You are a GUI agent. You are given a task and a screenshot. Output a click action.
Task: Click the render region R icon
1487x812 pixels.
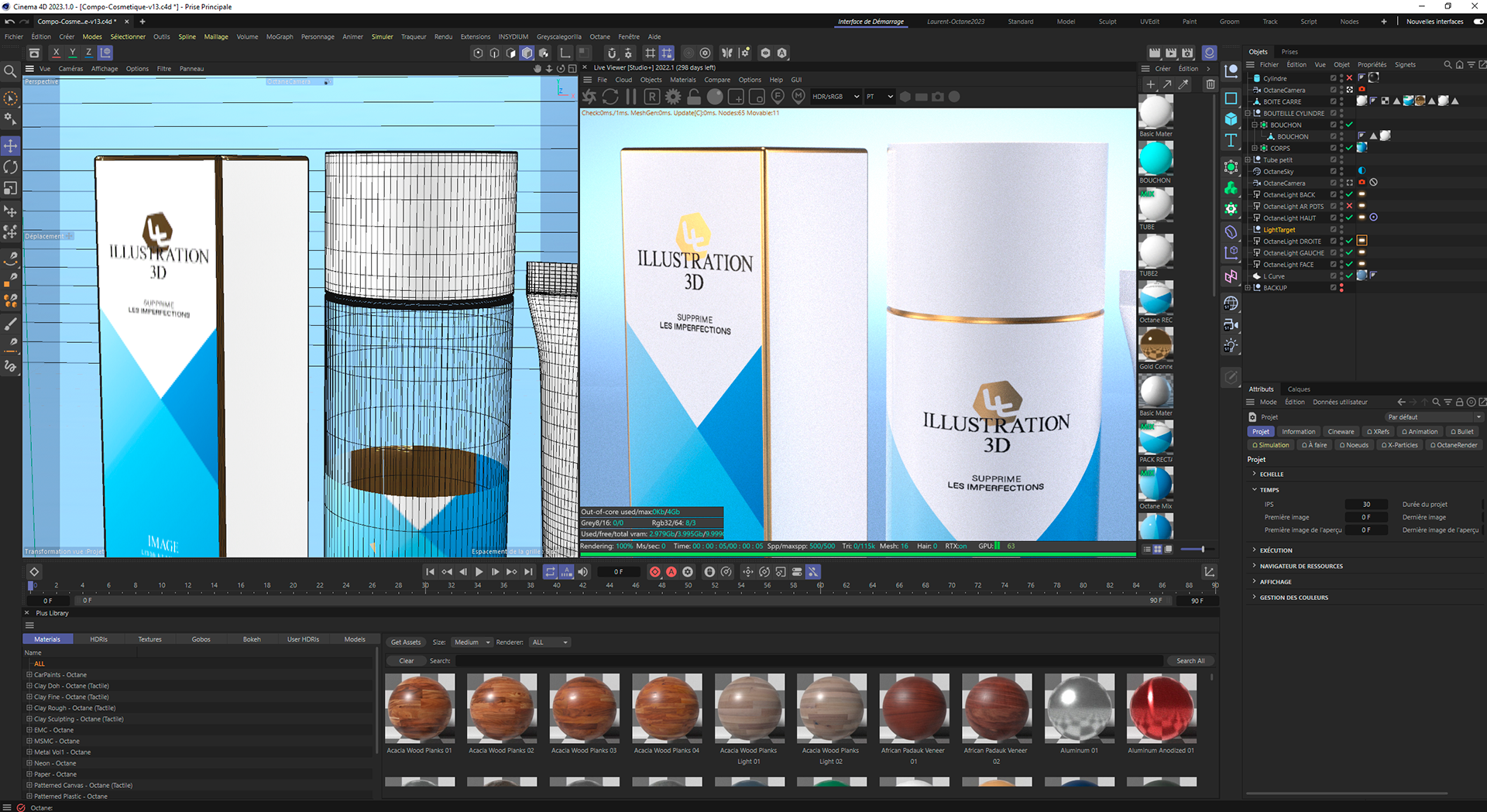652,97
